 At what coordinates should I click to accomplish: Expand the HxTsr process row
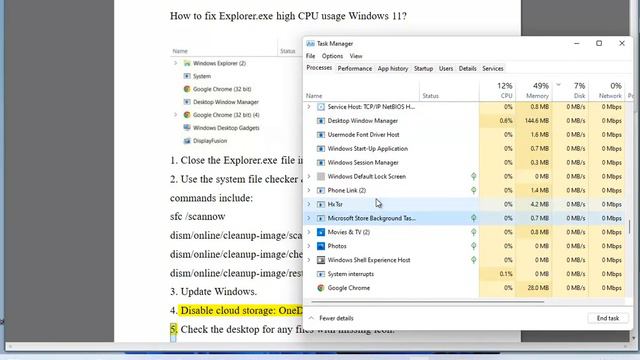309,204
